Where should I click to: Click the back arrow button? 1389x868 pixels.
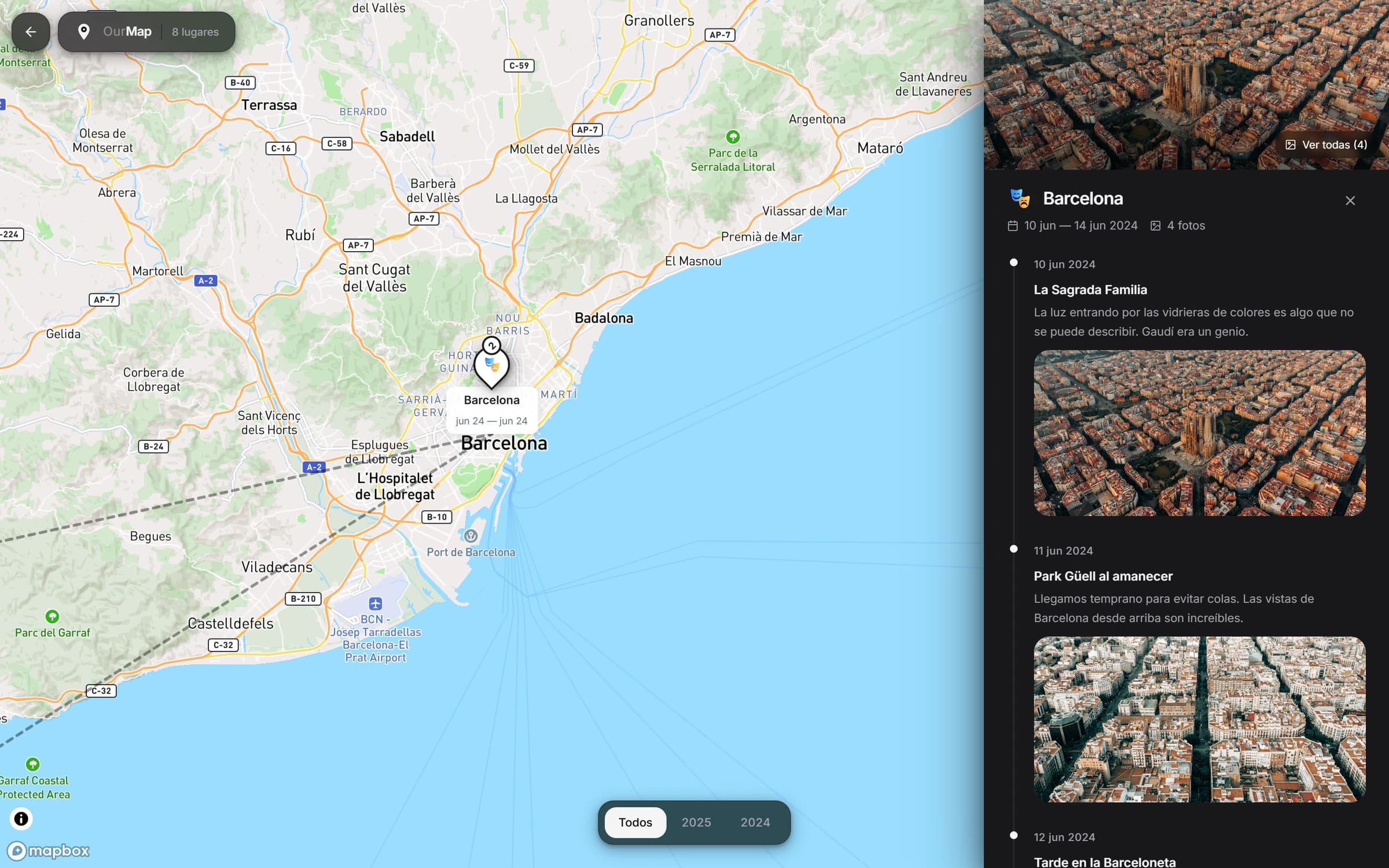pyautogui.click(x=31, y=32)
